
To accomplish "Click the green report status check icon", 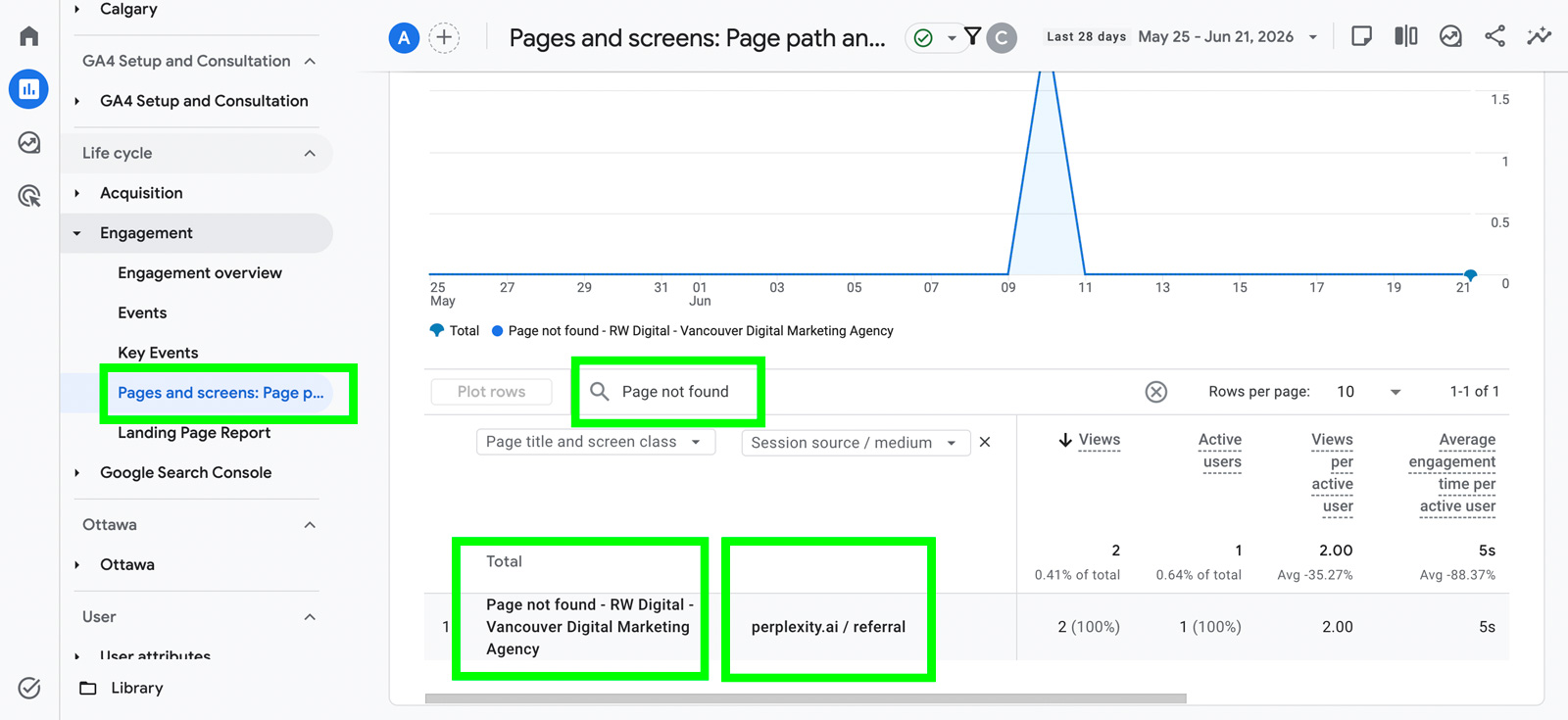I will point(923,38).
